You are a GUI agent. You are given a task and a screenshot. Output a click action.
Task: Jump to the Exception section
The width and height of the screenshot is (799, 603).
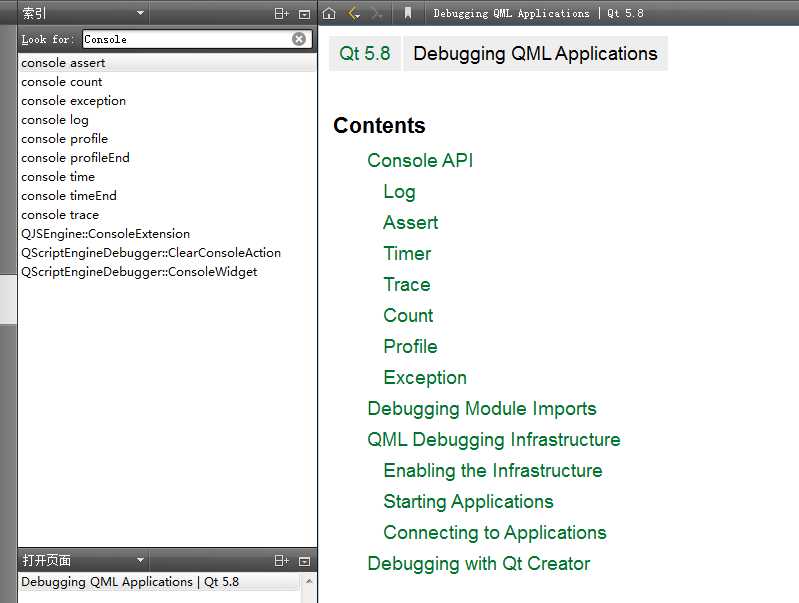[425, 378]
